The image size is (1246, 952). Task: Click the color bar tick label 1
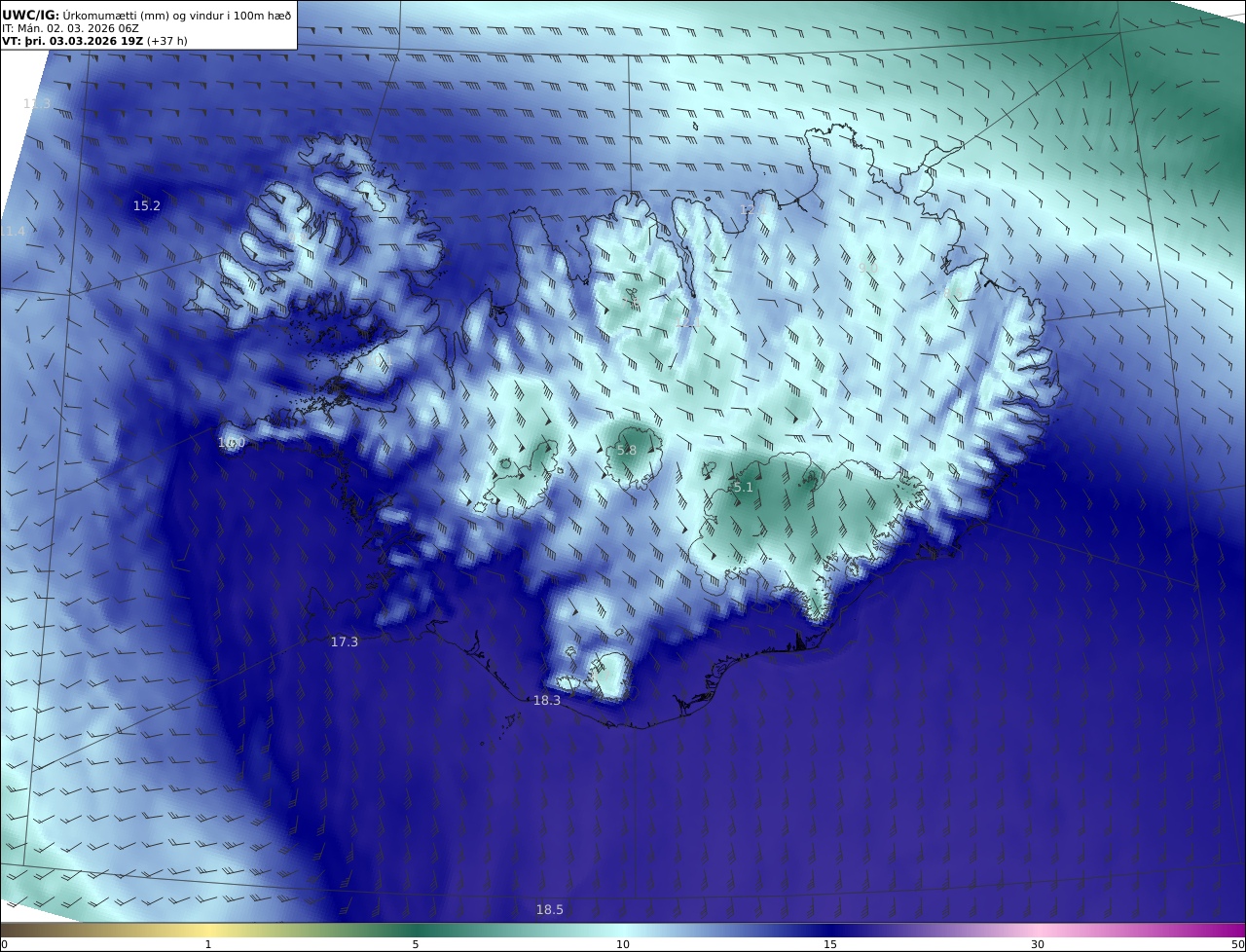tap(208, 944)
